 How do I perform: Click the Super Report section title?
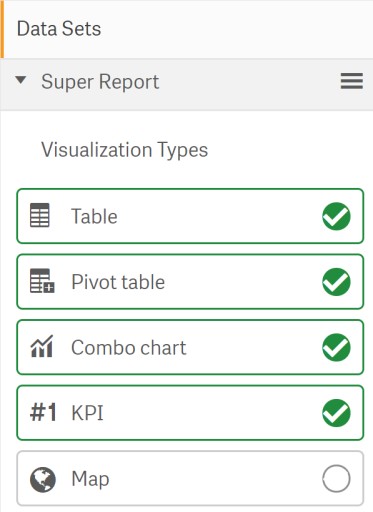[x=100, y=82]
